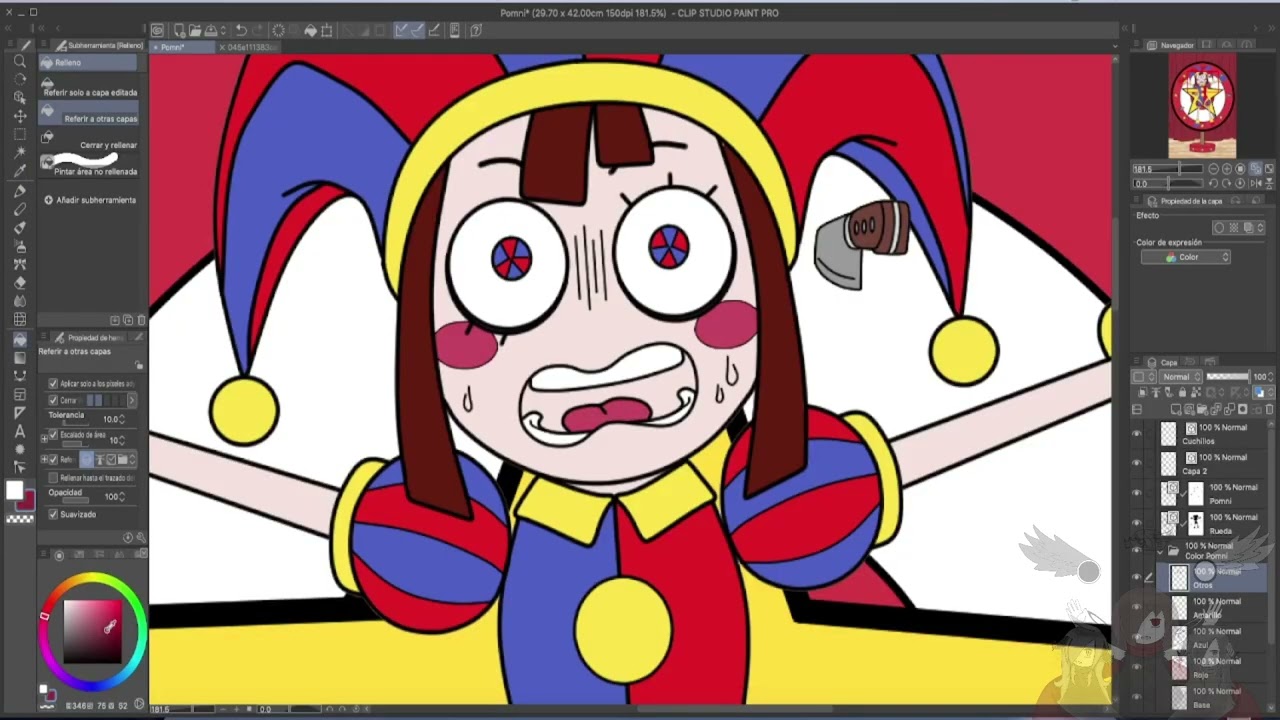Viewport: 1280px width, 720px height.
Task: Click the Undo arrow in command bar
Action: click(241, 31)
